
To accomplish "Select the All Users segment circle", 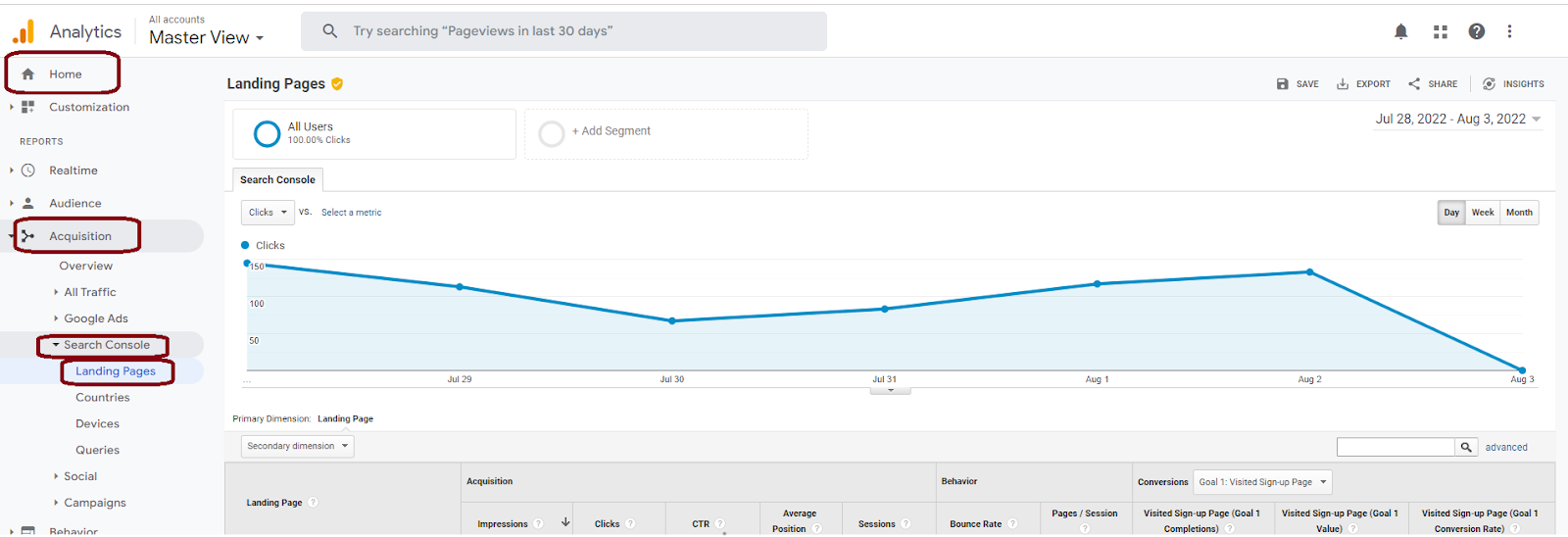I will pyautogui.click(x=267, y=133).
